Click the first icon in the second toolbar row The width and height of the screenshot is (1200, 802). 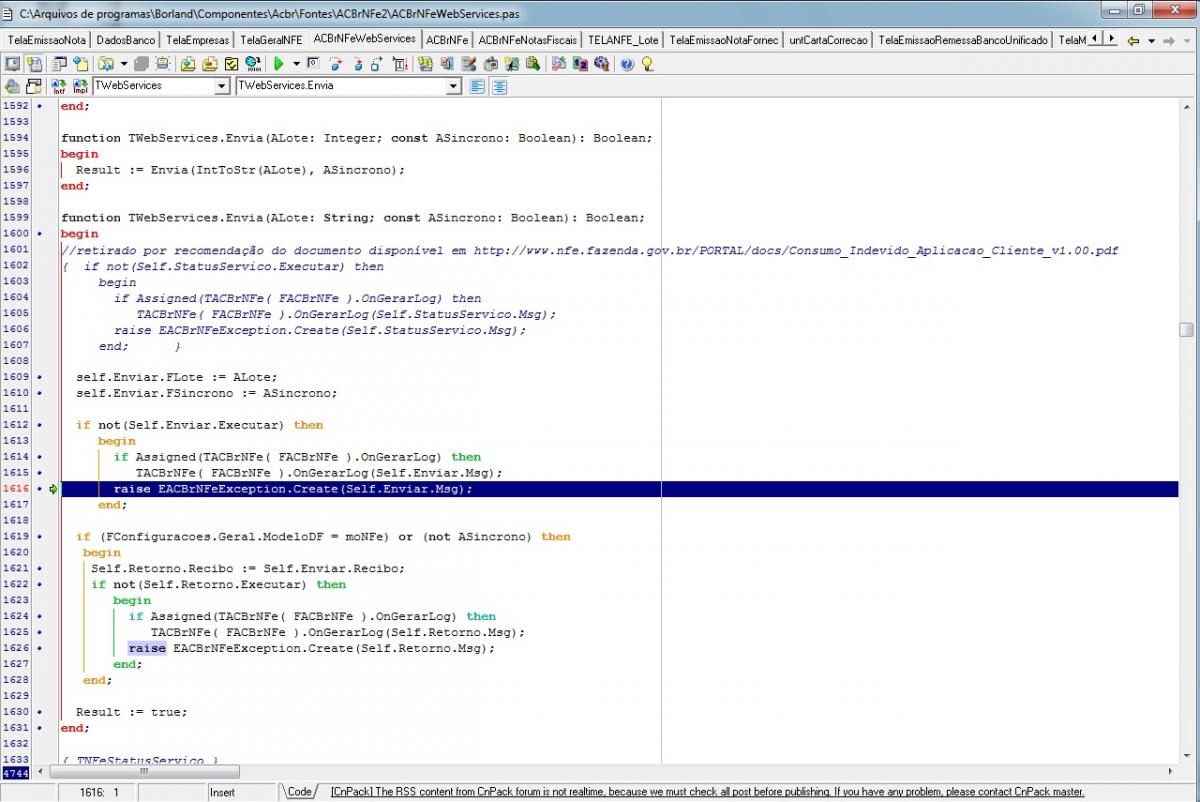point(11,86)
